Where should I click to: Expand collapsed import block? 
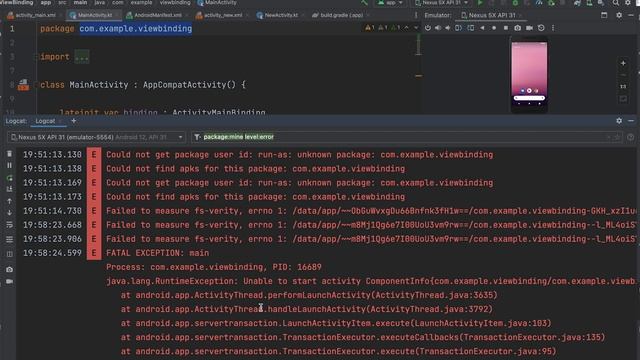[82, 57]
